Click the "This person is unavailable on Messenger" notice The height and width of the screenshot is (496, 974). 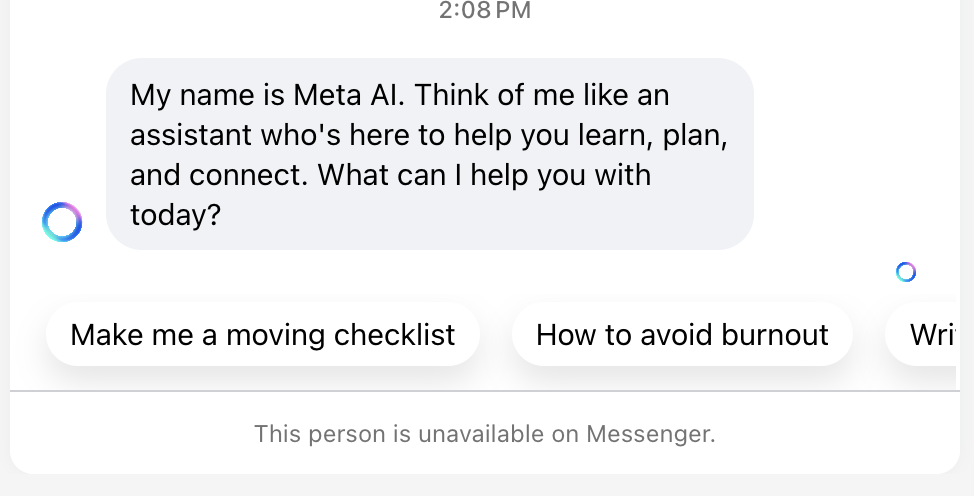[485, 434]
